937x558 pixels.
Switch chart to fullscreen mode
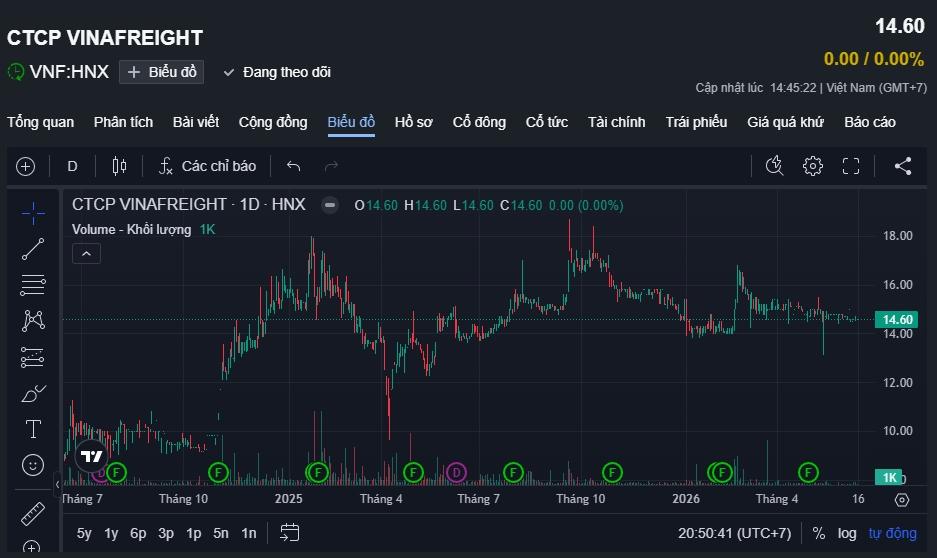point(851,165)
